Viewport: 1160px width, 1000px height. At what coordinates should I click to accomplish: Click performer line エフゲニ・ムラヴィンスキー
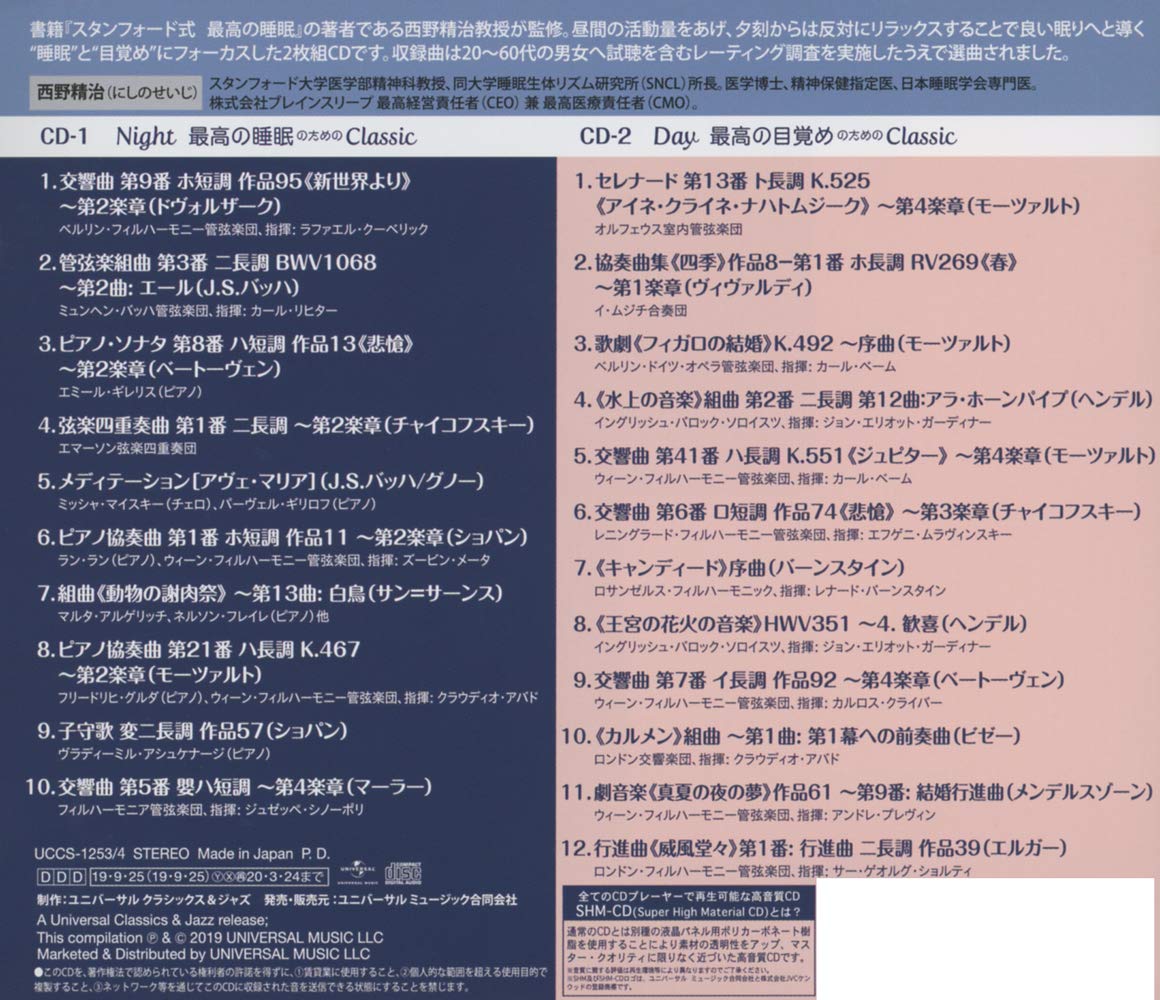click(x=803, y=535)
